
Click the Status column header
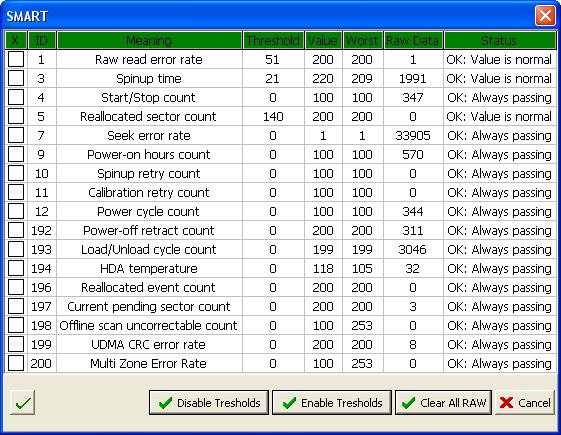499,40
